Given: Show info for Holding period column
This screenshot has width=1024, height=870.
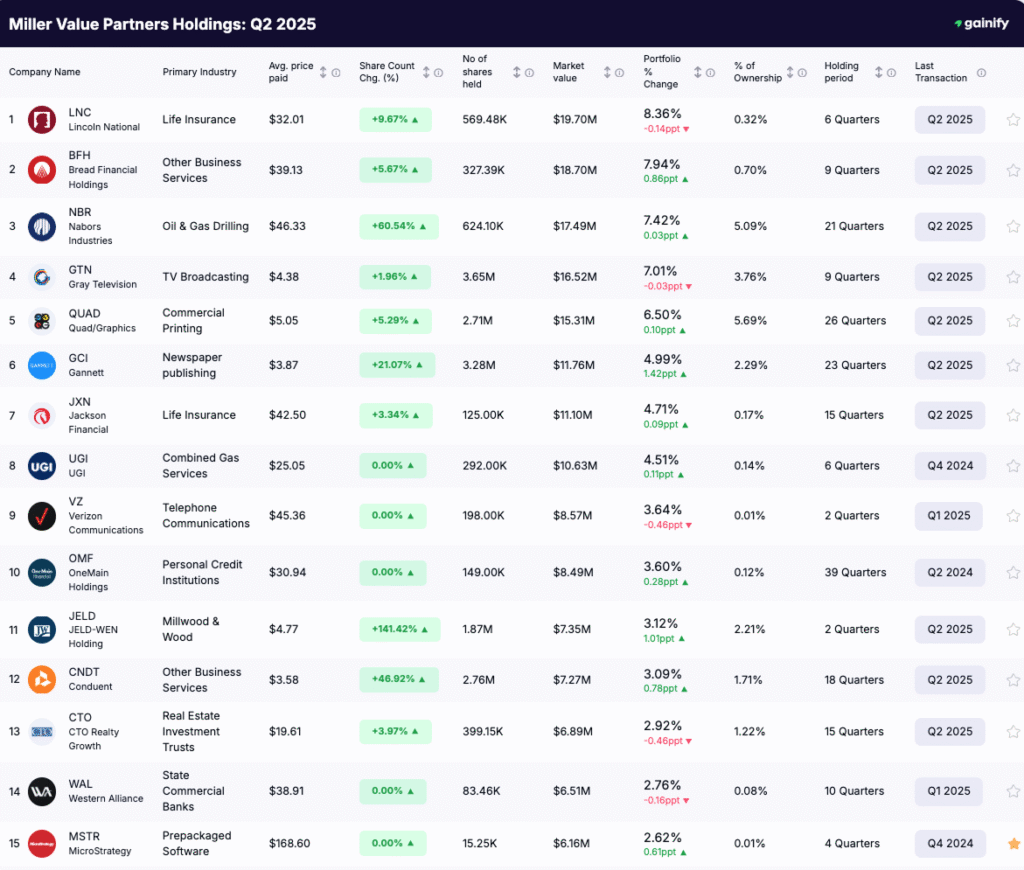Looking at the screenshot, I should point(891,72).
